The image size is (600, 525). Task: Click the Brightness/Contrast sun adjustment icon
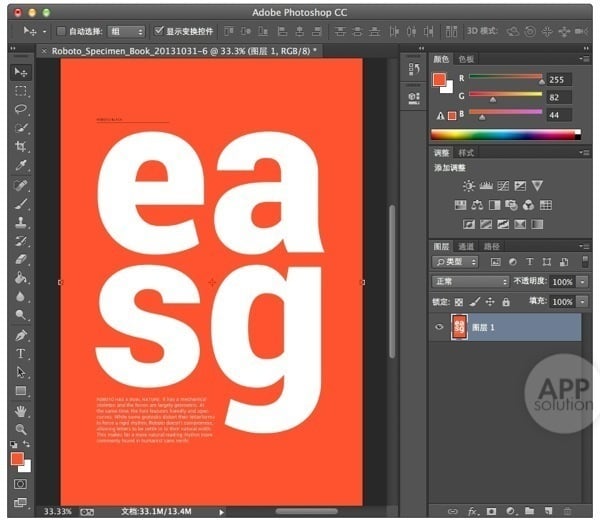[469, 186]
